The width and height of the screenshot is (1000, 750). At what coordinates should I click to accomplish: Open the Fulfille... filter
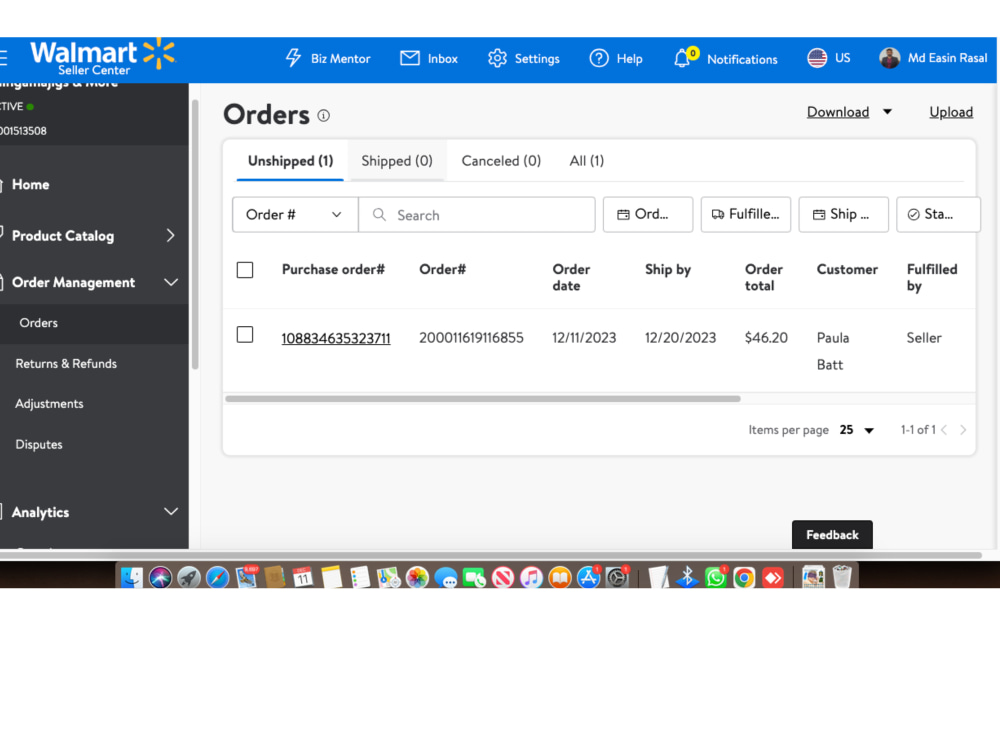(746, 214)
